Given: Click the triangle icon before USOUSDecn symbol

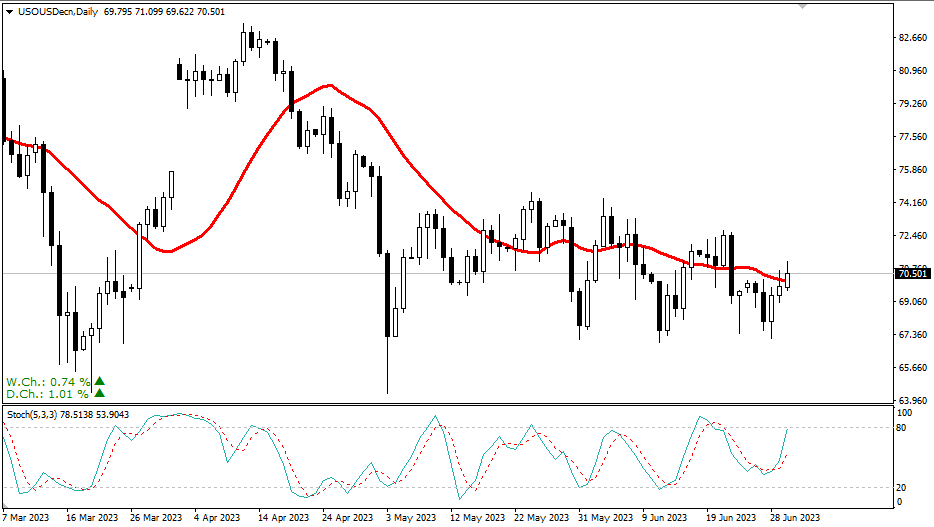Looking at the screenshot, I should [x=10, y=12].
